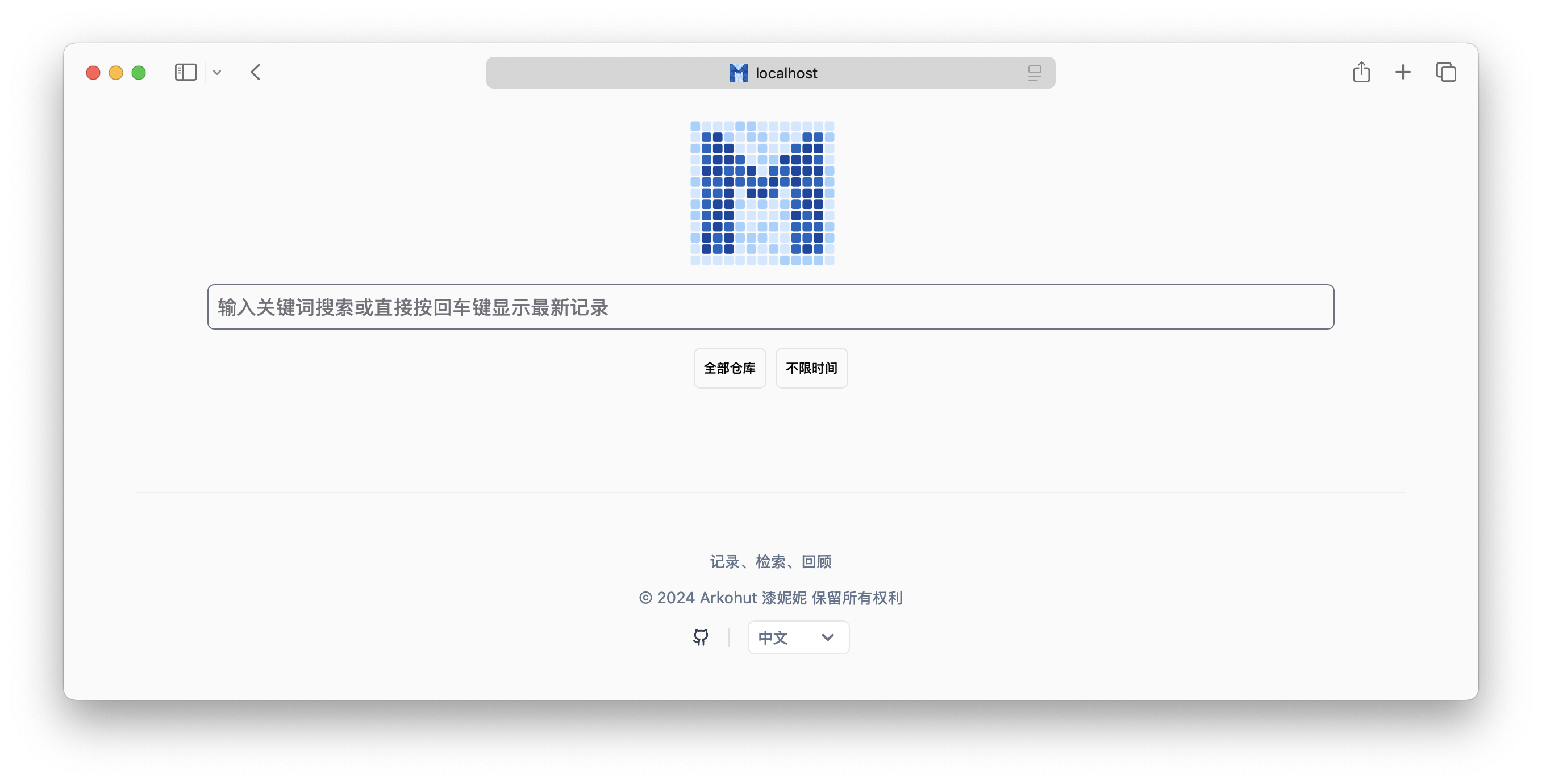
Task: Open the 不限时间 time filter
Action: point(811,368)
